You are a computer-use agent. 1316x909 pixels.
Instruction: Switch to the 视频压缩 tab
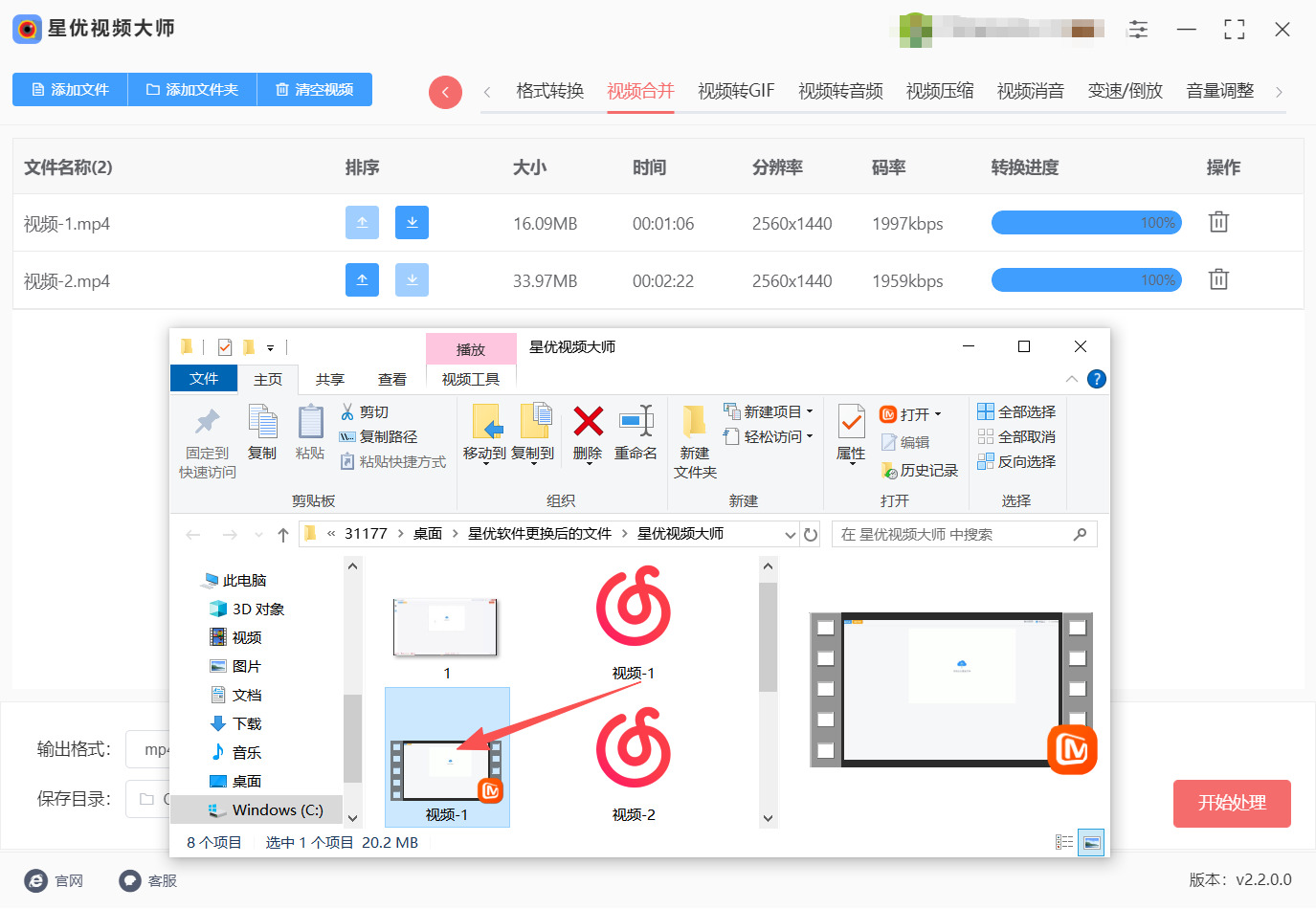click(940, 91)
